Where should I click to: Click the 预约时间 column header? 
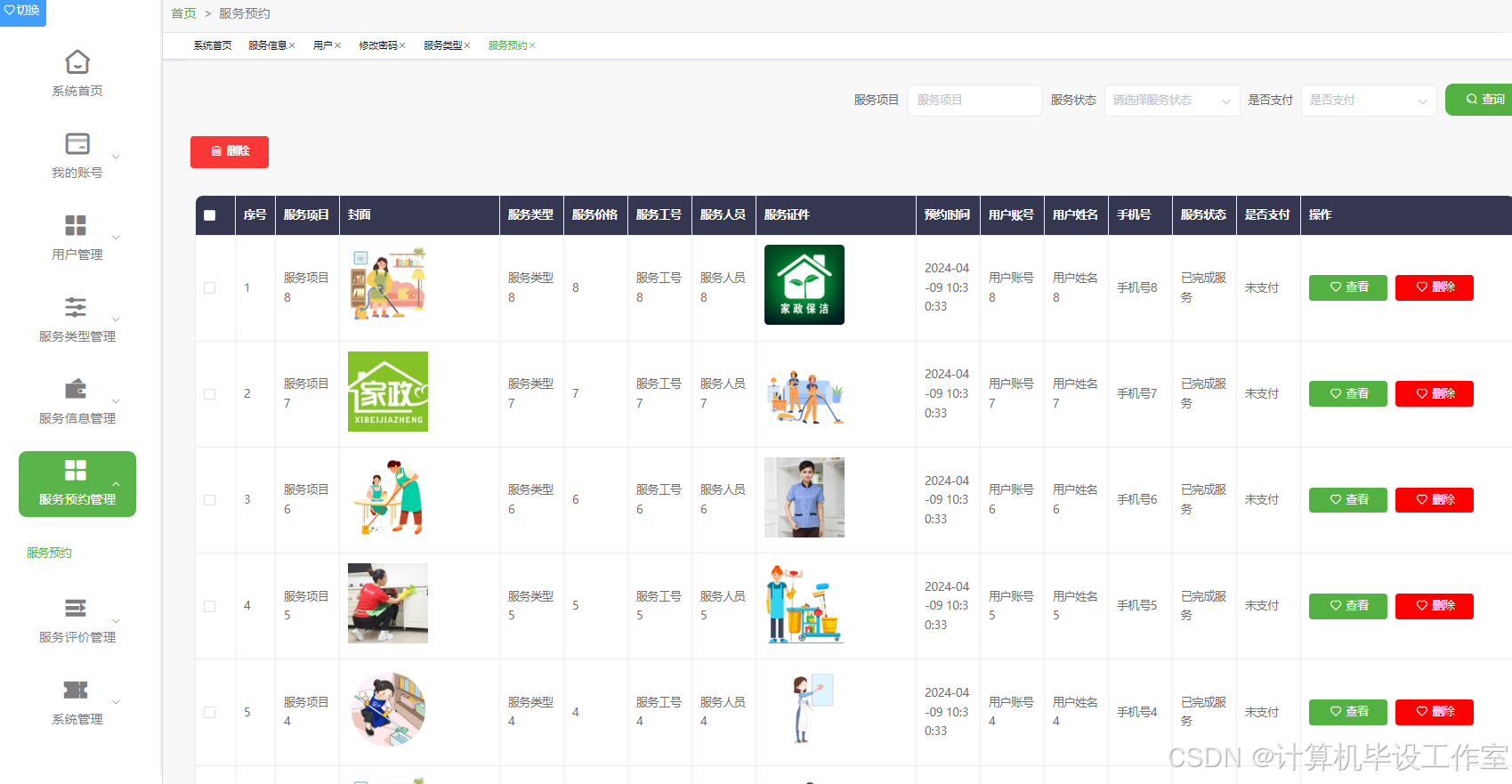(947, 215)
